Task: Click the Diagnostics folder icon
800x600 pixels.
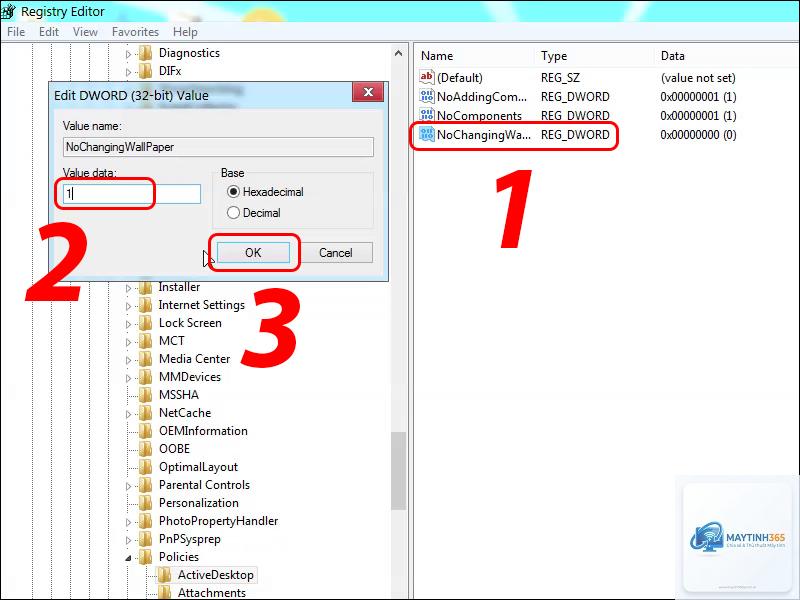Action: 146,53
